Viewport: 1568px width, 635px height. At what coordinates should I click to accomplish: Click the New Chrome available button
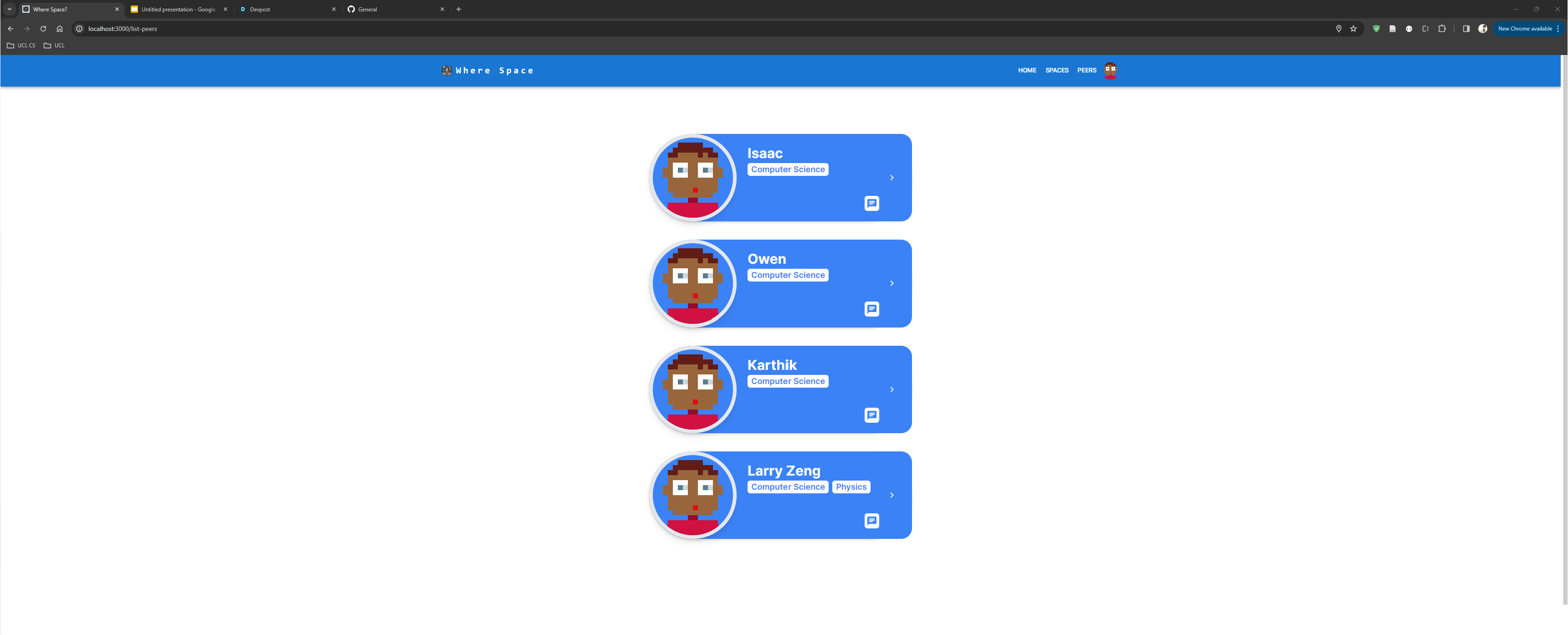pyautogui.click(x=1524, y=29)
